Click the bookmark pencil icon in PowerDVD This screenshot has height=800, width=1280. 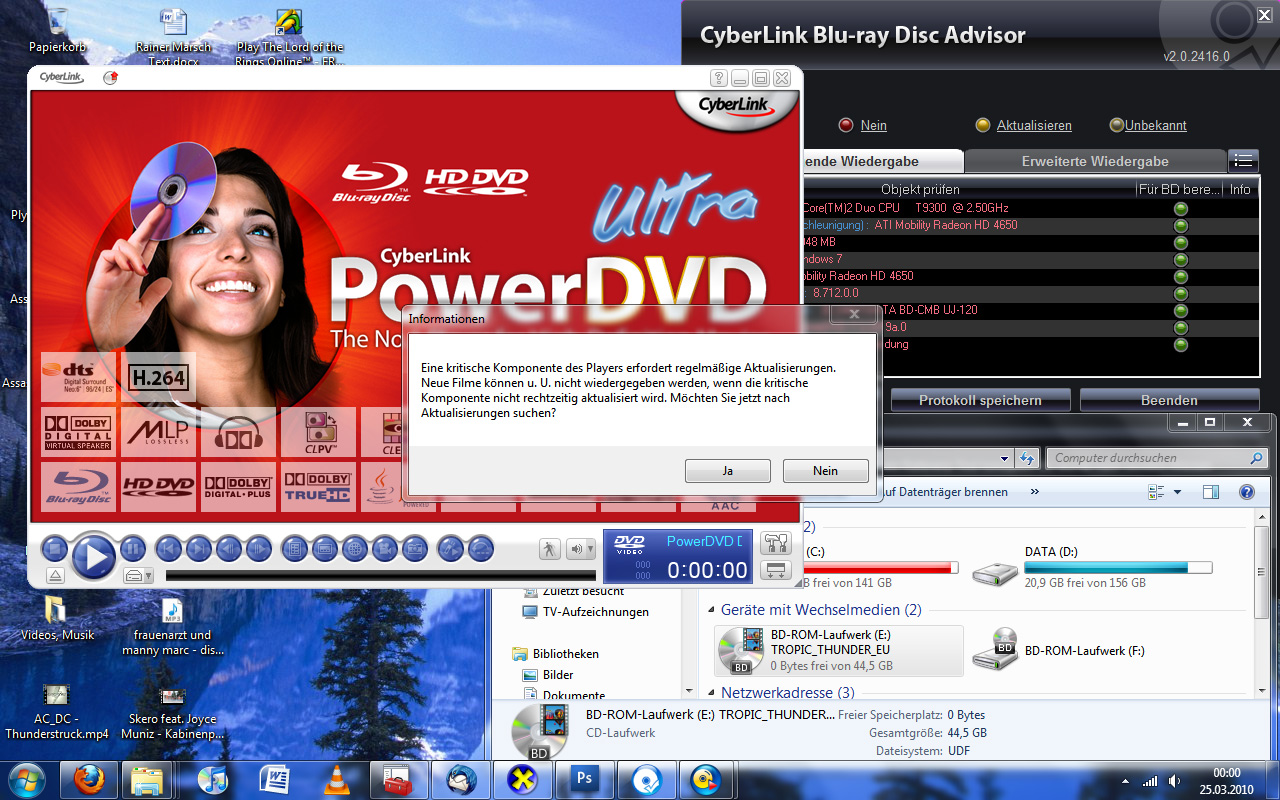pos(451,548)
